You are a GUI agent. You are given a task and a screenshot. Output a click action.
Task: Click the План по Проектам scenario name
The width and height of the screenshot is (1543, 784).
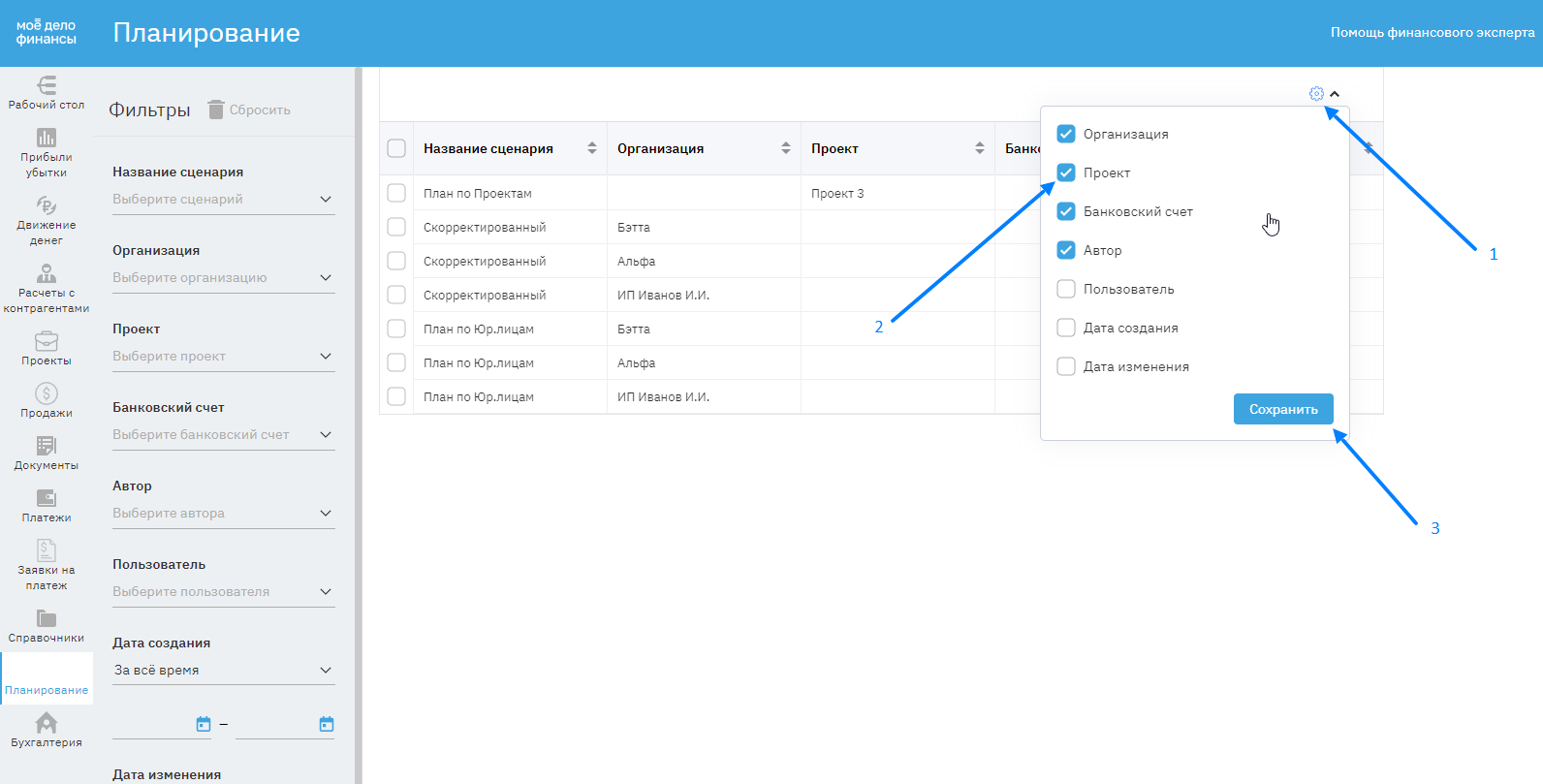point(478,194)
